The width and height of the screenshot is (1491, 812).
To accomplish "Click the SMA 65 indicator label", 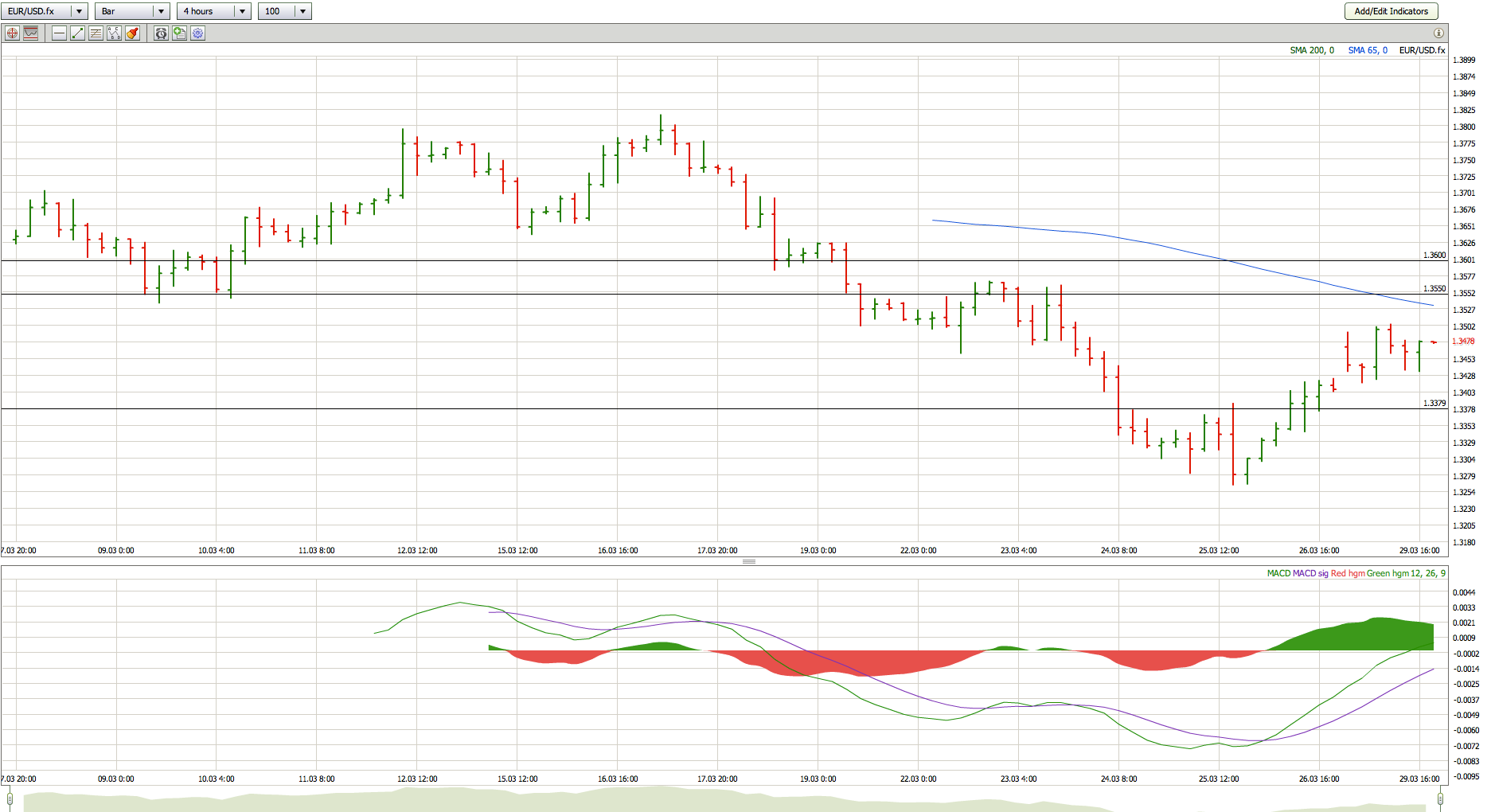I will (1367, 50).
